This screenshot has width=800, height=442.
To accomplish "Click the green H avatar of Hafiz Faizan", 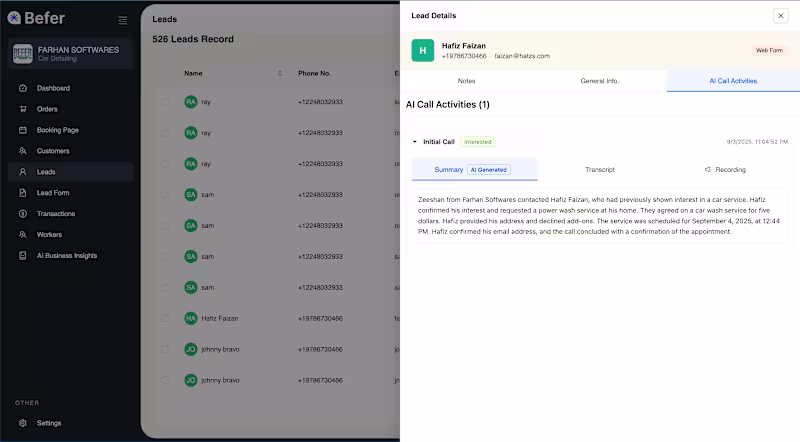I will coord(422,51).
